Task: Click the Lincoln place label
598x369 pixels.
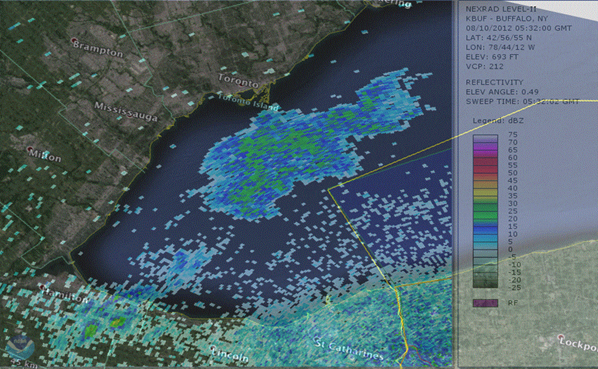Action: 230,355
